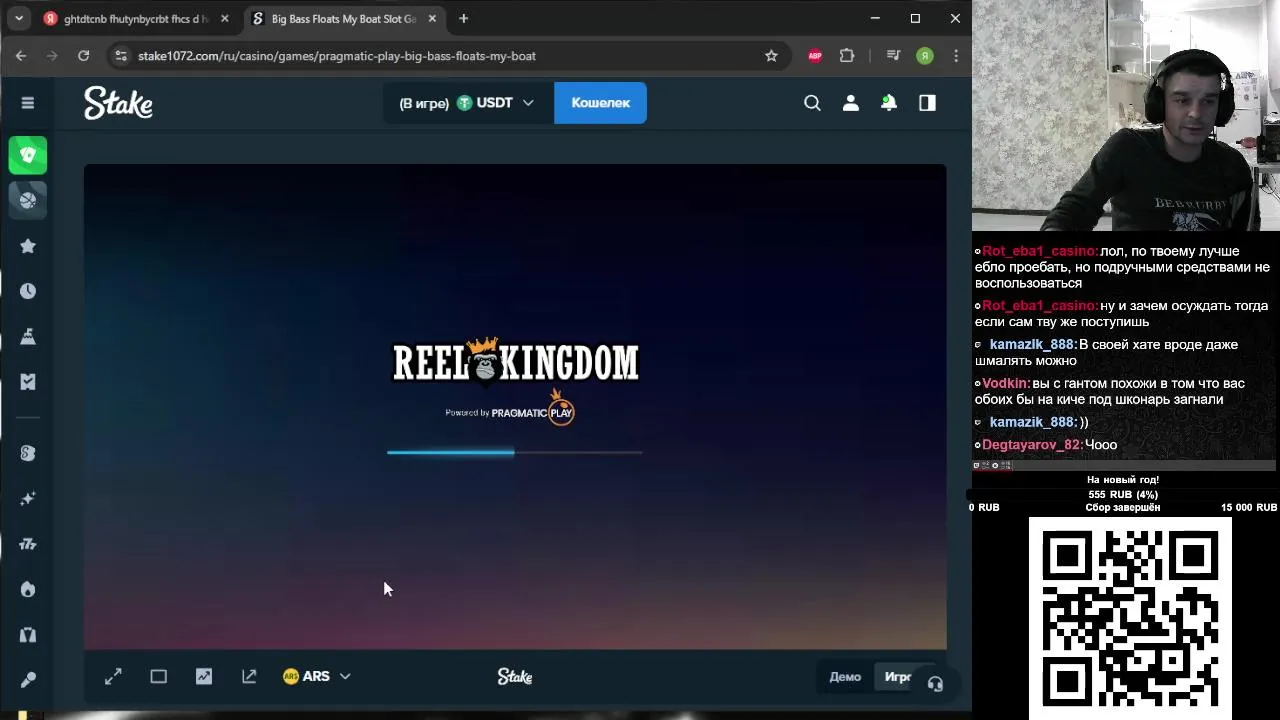The width and height of the screenshot is (1280, 720).
Task: View site information for stake1072.com
Action: pos(121,56)
